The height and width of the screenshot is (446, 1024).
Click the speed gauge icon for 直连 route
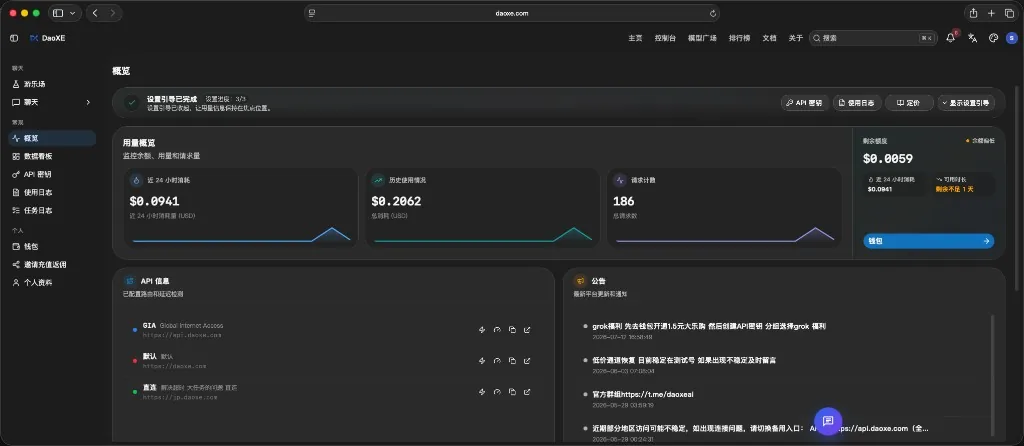(x=497, y=392)
